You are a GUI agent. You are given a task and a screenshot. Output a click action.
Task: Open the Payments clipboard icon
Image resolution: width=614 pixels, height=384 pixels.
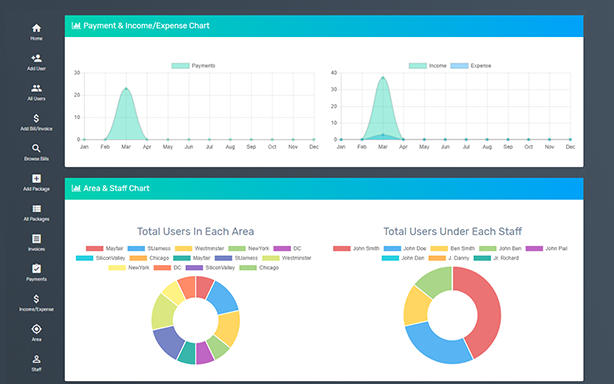coord(36,269)
